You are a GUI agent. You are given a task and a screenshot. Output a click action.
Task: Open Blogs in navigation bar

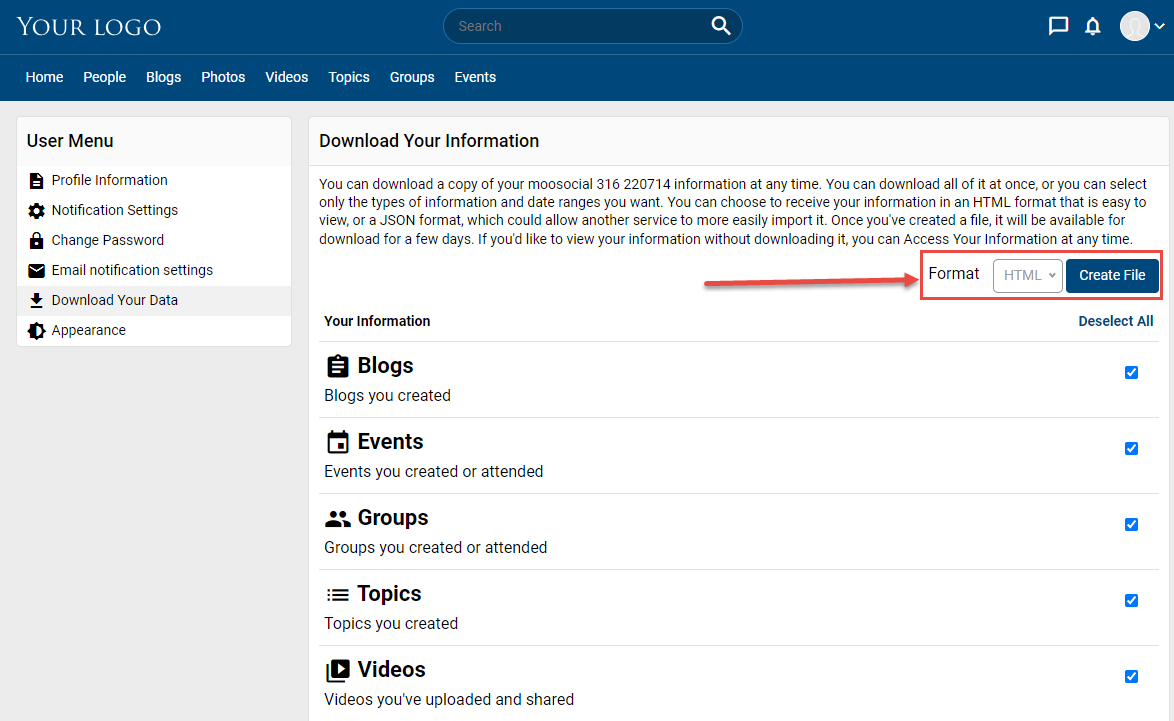[x=163, y=77]
